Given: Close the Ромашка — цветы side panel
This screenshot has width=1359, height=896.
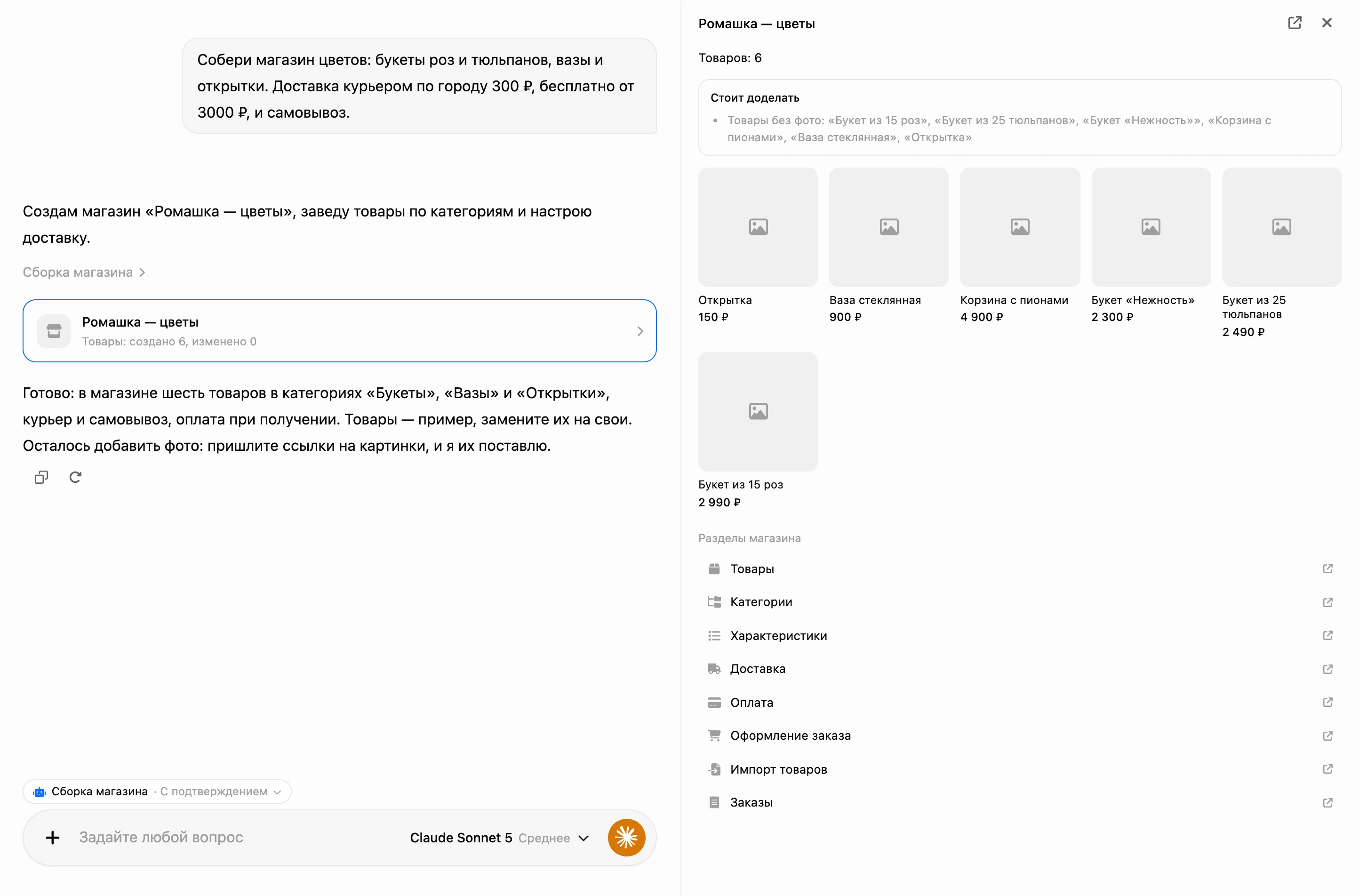Looking at the screenshot, I should [1327, 23].
